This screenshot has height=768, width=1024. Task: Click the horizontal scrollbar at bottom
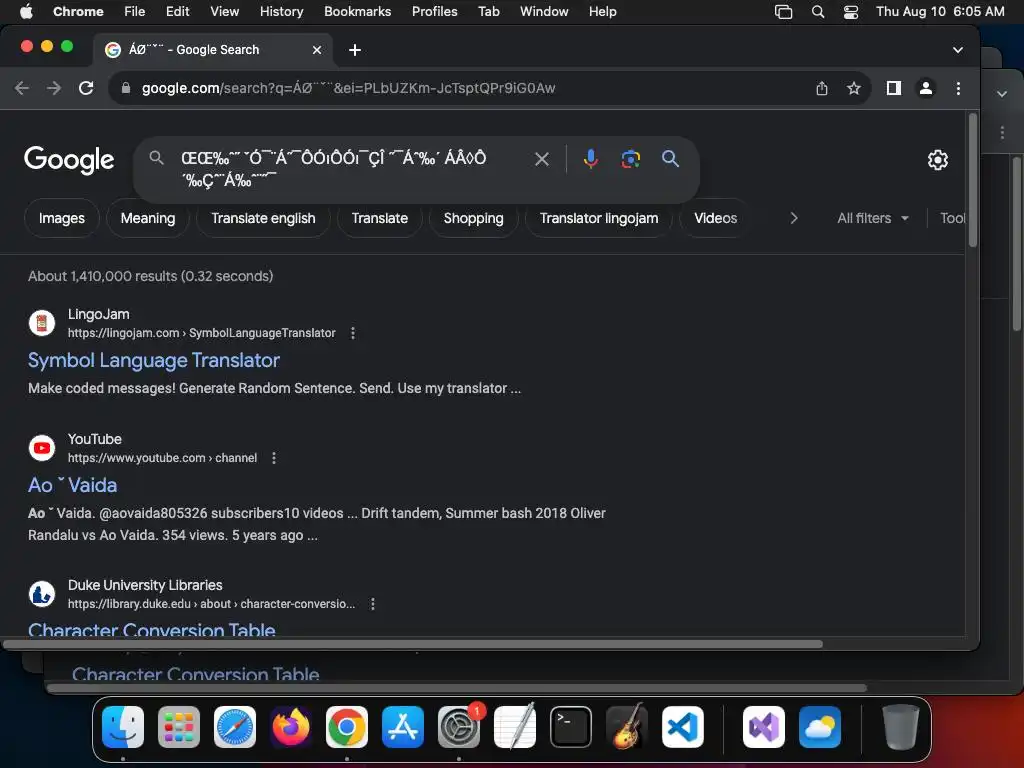pos(413,644)
